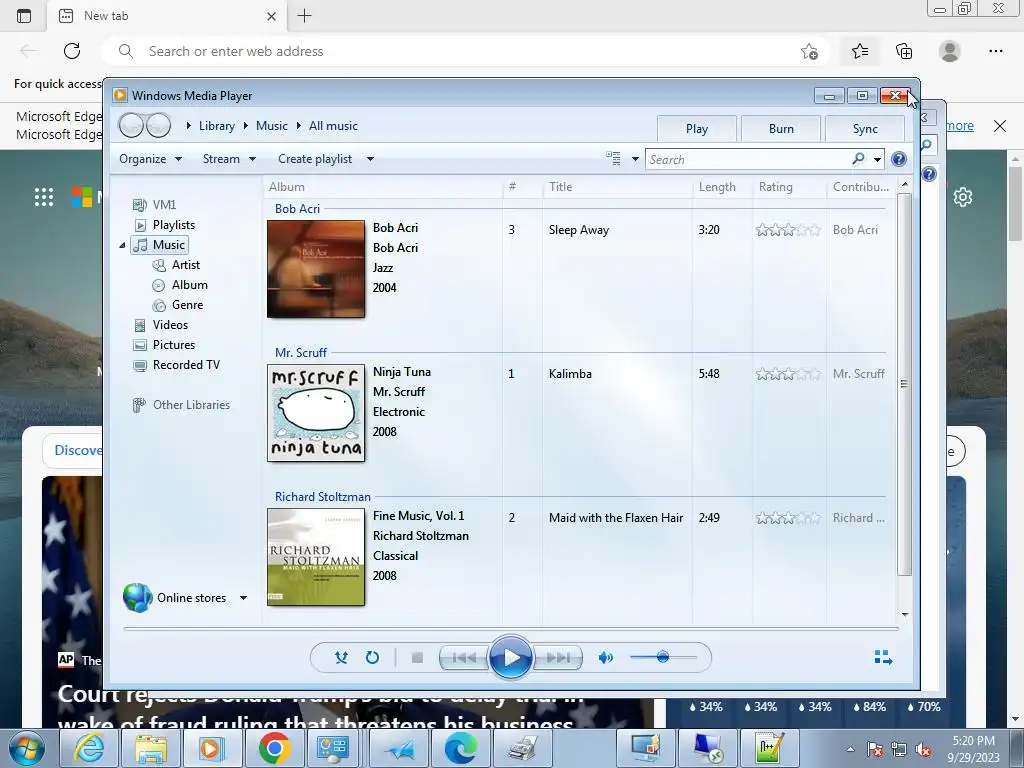
Task: Open the Windows Start menu
Action: tap(27, 748)
